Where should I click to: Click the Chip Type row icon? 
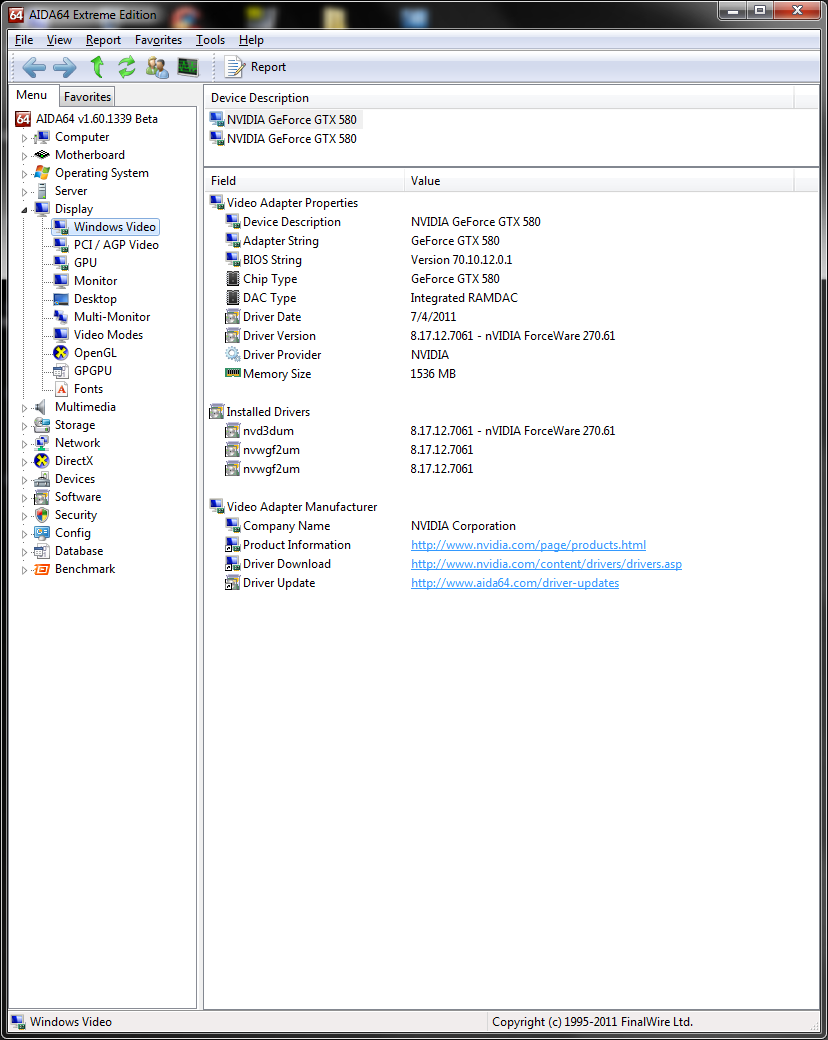tap(232, 279)
